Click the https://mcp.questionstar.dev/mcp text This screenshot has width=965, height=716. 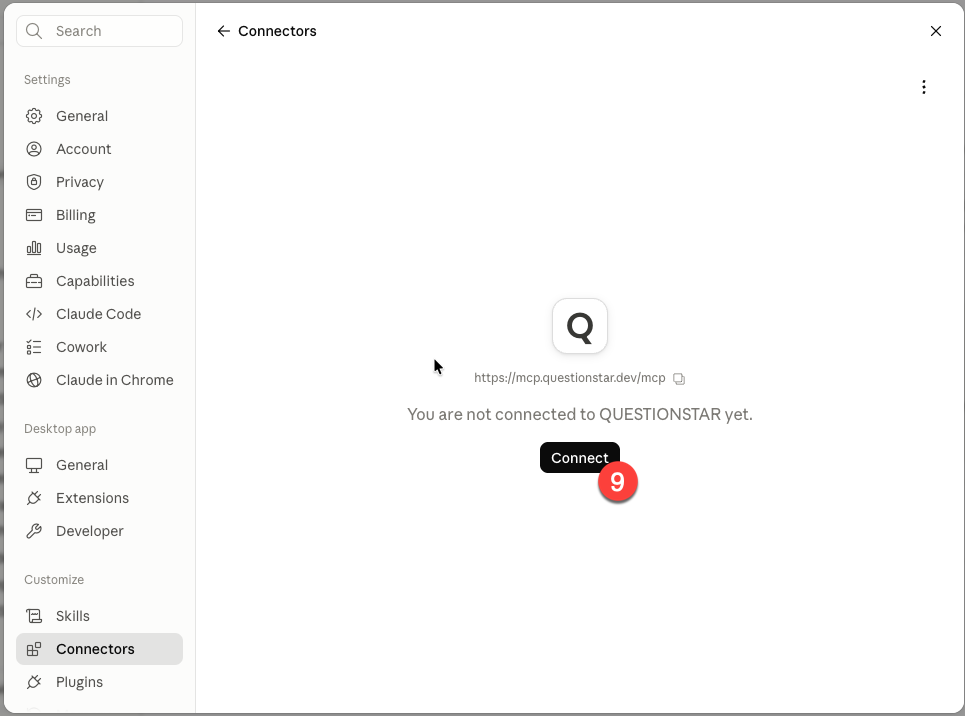pyautogui.click(x=569, y=378)
